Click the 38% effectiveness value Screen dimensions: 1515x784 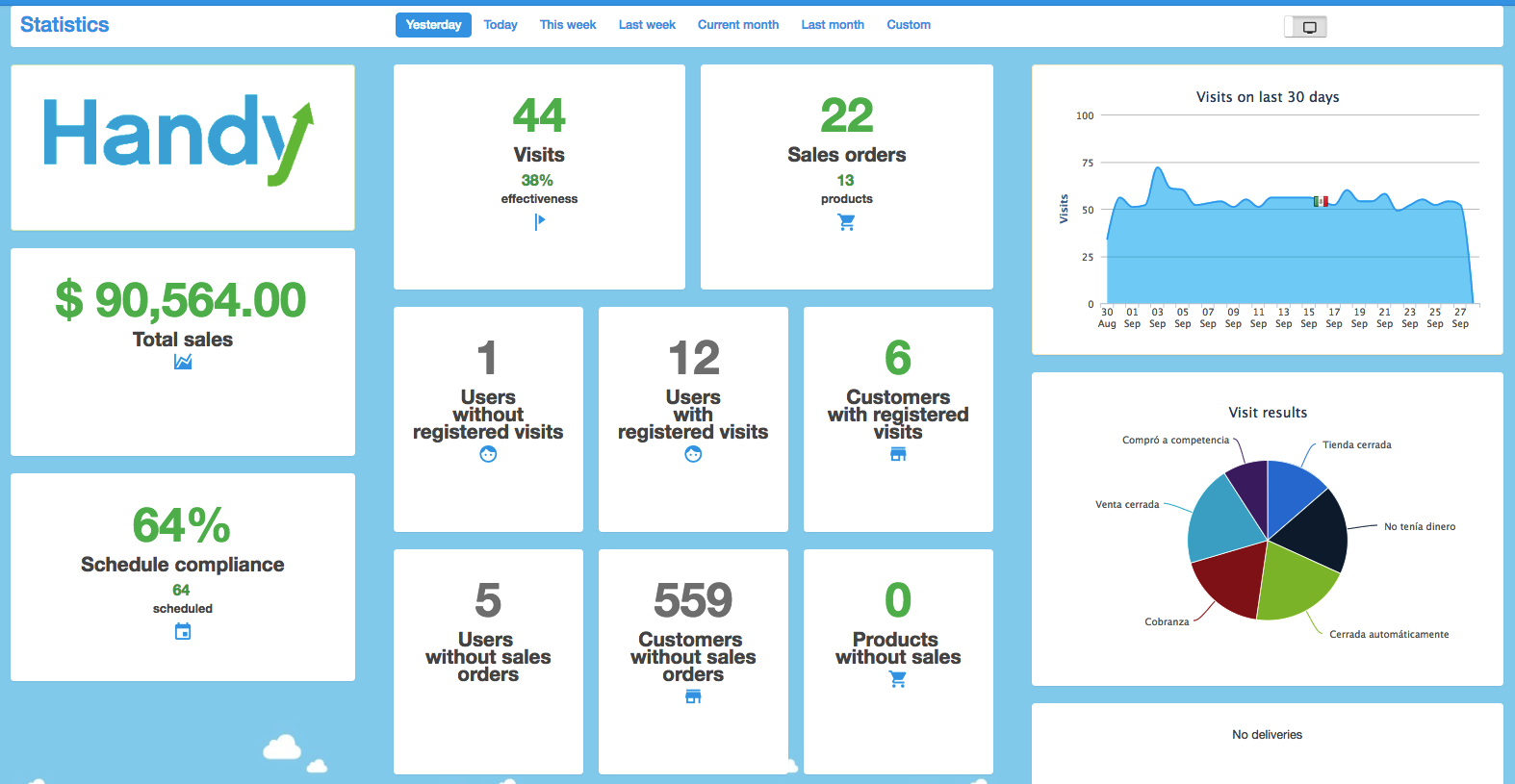537,180
